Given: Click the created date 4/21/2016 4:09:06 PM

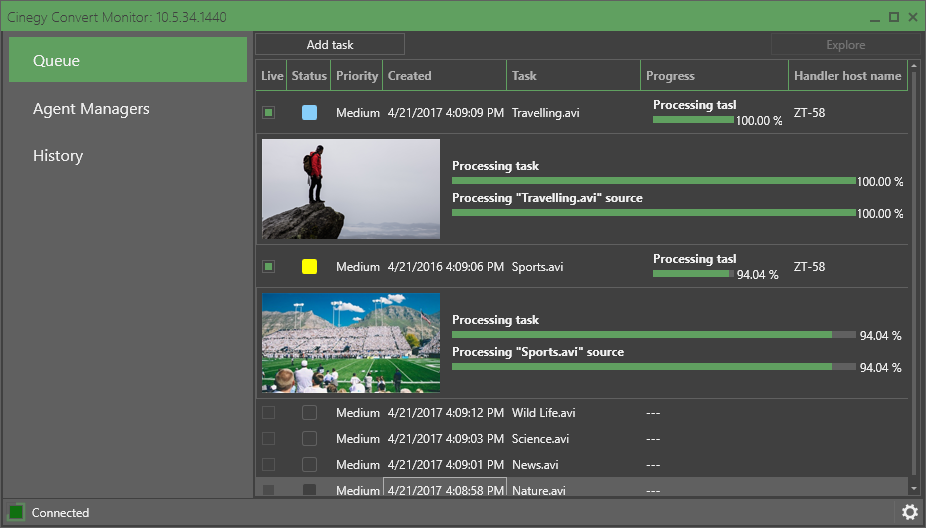Looking at the screenshot, I should (x=446, y=267).
